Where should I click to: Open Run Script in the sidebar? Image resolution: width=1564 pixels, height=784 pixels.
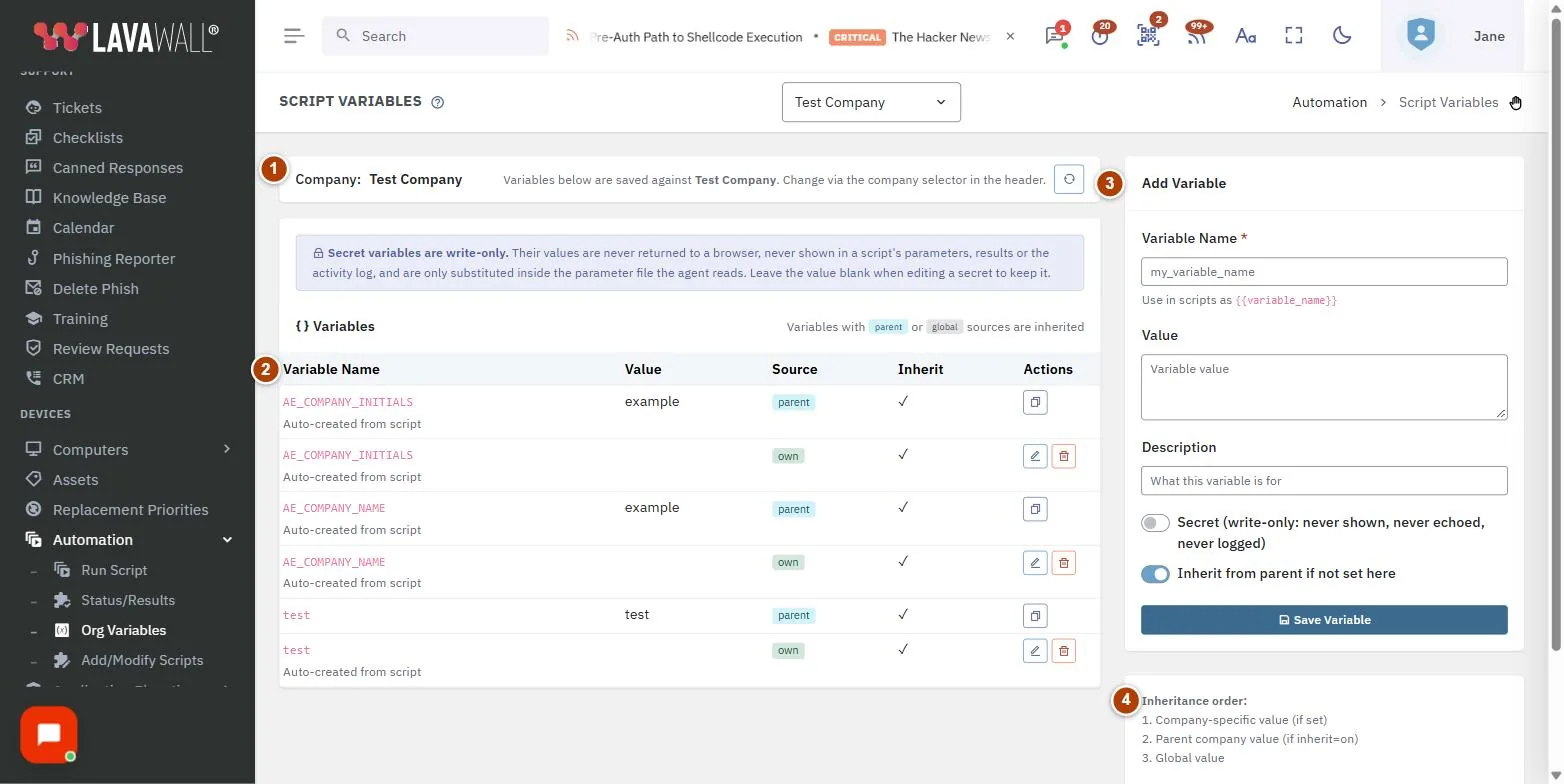114,570
